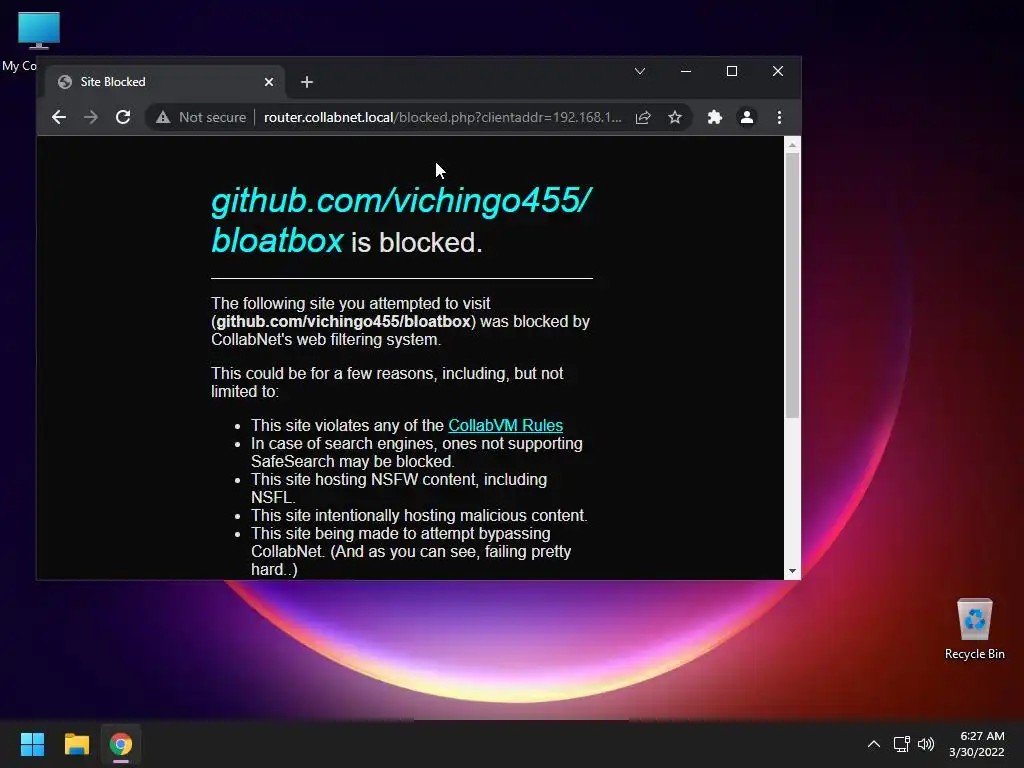Click the Chrome taskbar icon

click(121, 744)
